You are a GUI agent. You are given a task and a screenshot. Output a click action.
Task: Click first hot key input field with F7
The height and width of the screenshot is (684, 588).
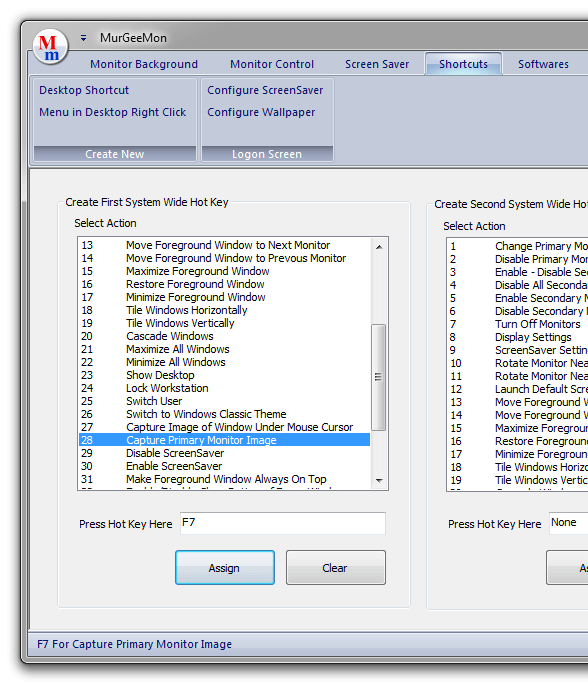coord(283,523)
